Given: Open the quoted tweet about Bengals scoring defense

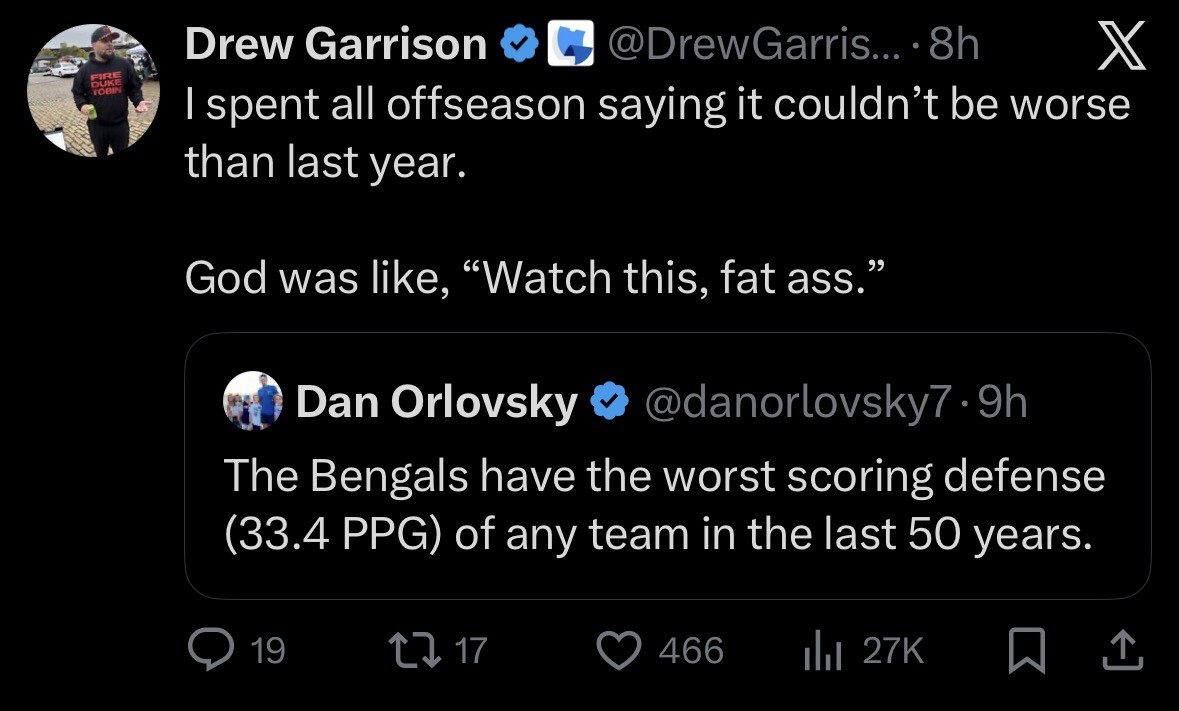Looking at the screenshot, I should click(665, 505).
